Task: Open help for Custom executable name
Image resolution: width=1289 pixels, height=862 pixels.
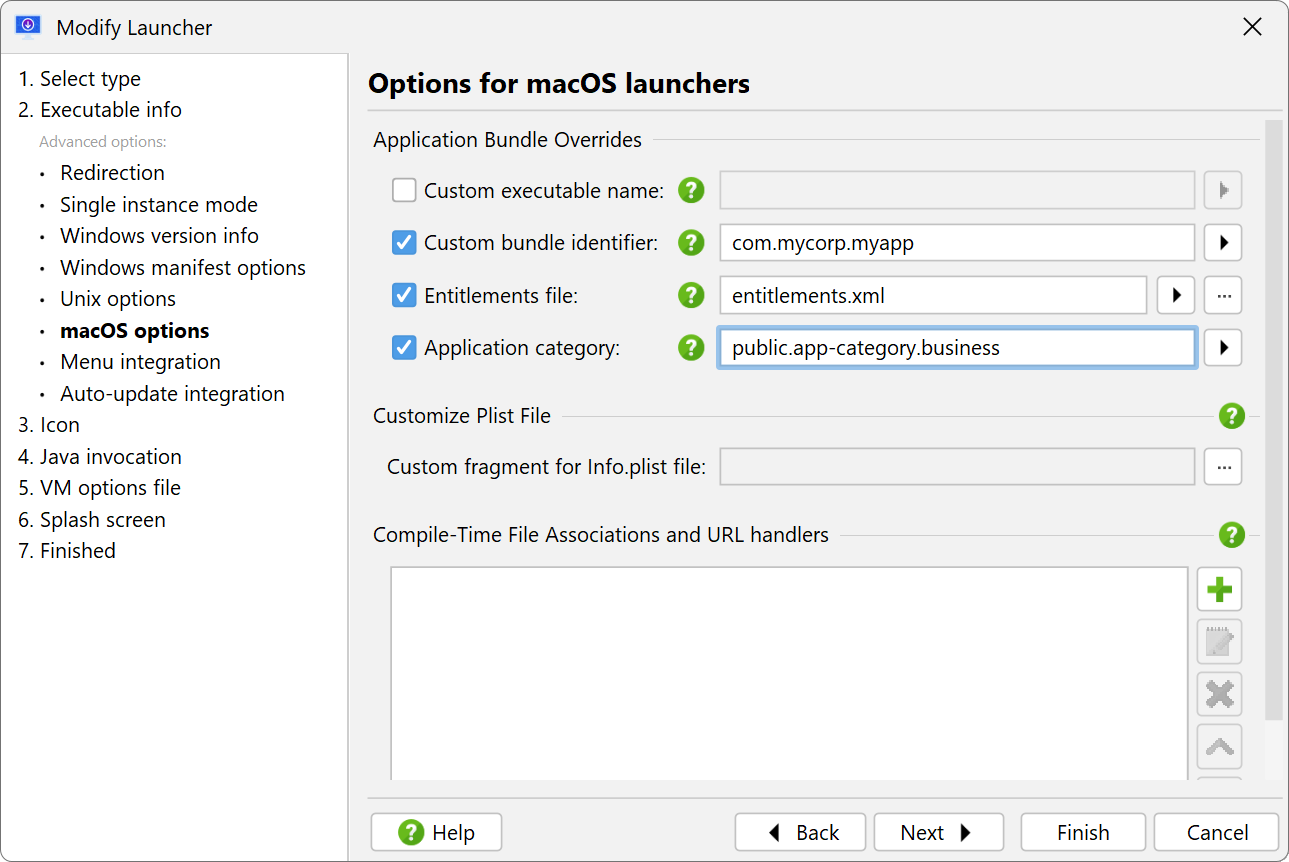Action: tap(691, 190)
